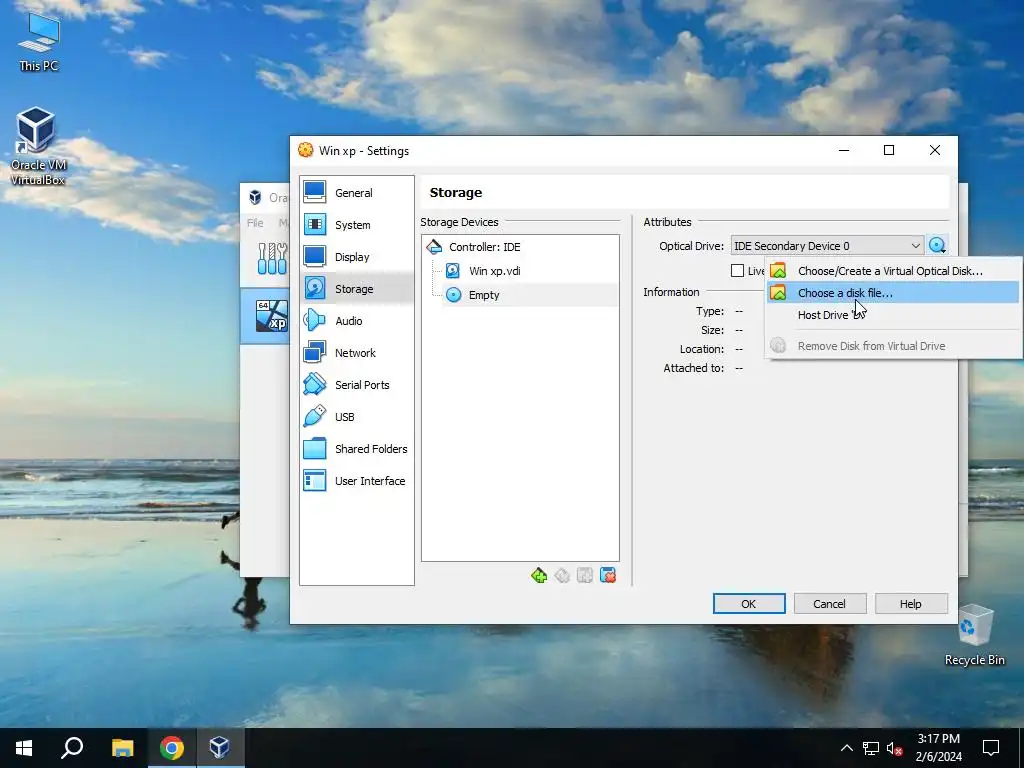Click 'Remove Disk from Virtual Drive' entry
Viewport: 1024px width, 768px height.
tap(893, 345)
